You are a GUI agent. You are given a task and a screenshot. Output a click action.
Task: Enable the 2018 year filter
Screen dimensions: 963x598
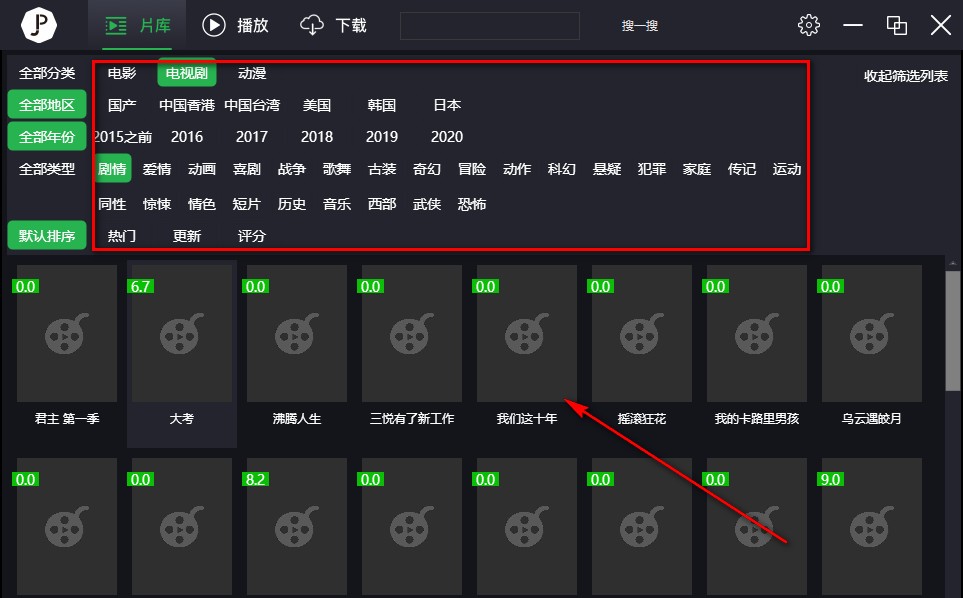(316, 137)
